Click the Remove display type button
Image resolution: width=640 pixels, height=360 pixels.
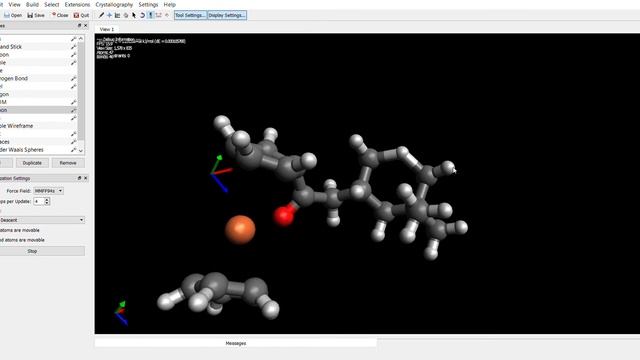(x=68, y=163)
